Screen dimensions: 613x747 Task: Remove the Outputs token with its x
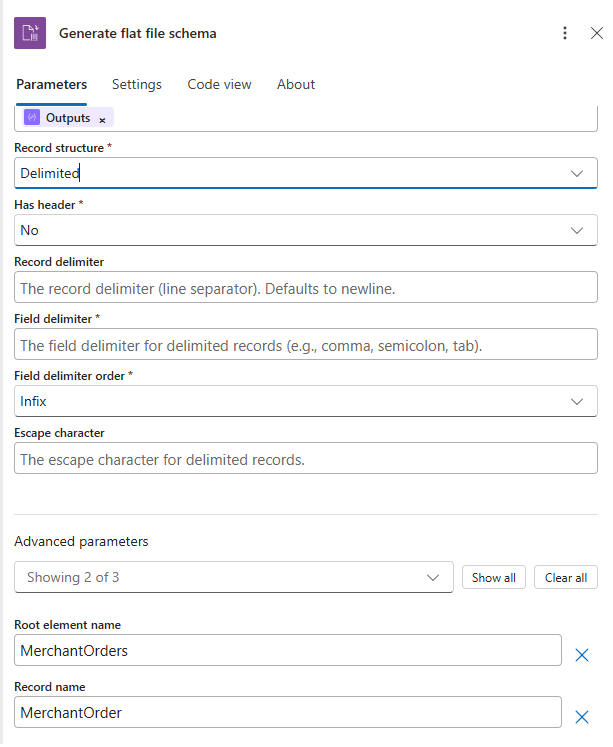102,120
